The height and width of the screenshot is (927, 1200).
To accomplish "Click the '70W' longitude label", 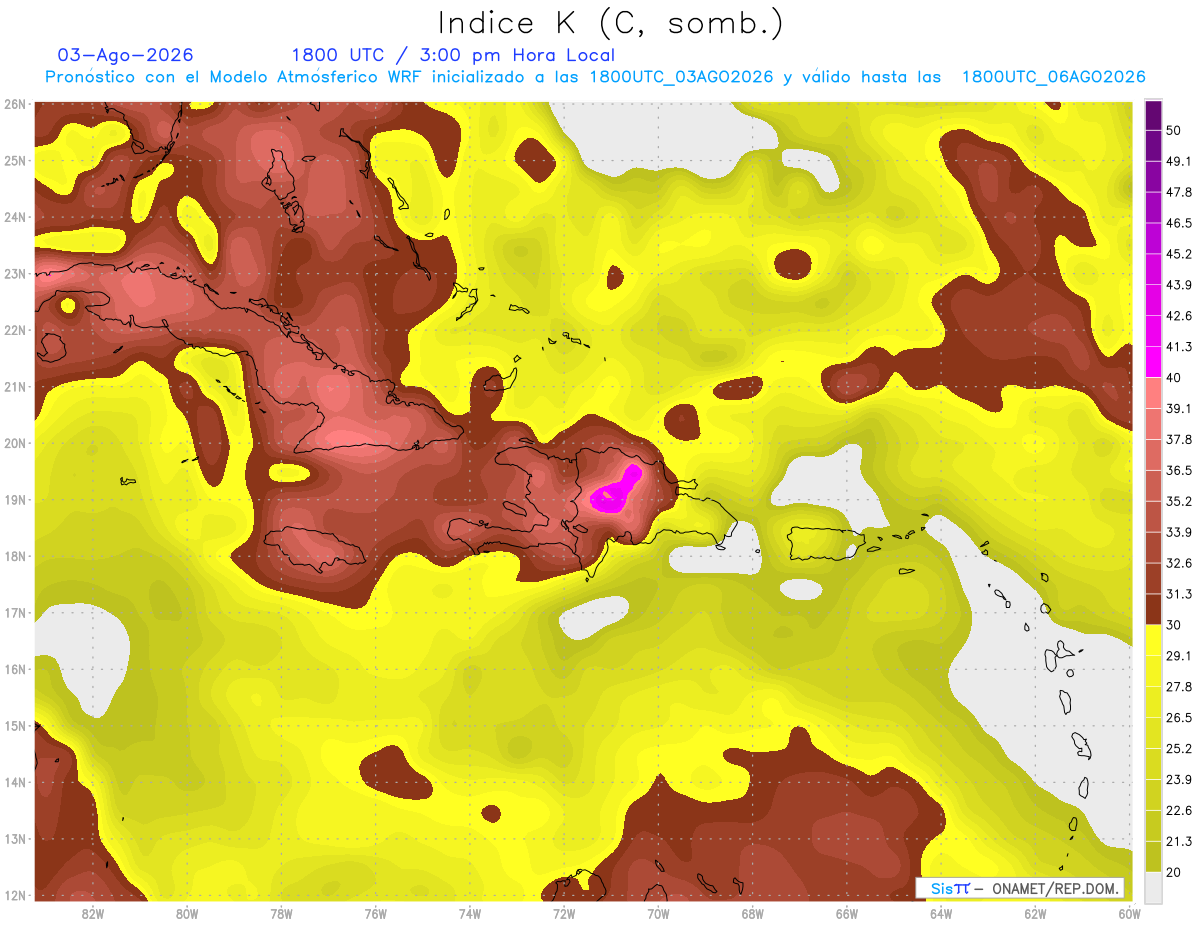I will [x=658, y=913].
